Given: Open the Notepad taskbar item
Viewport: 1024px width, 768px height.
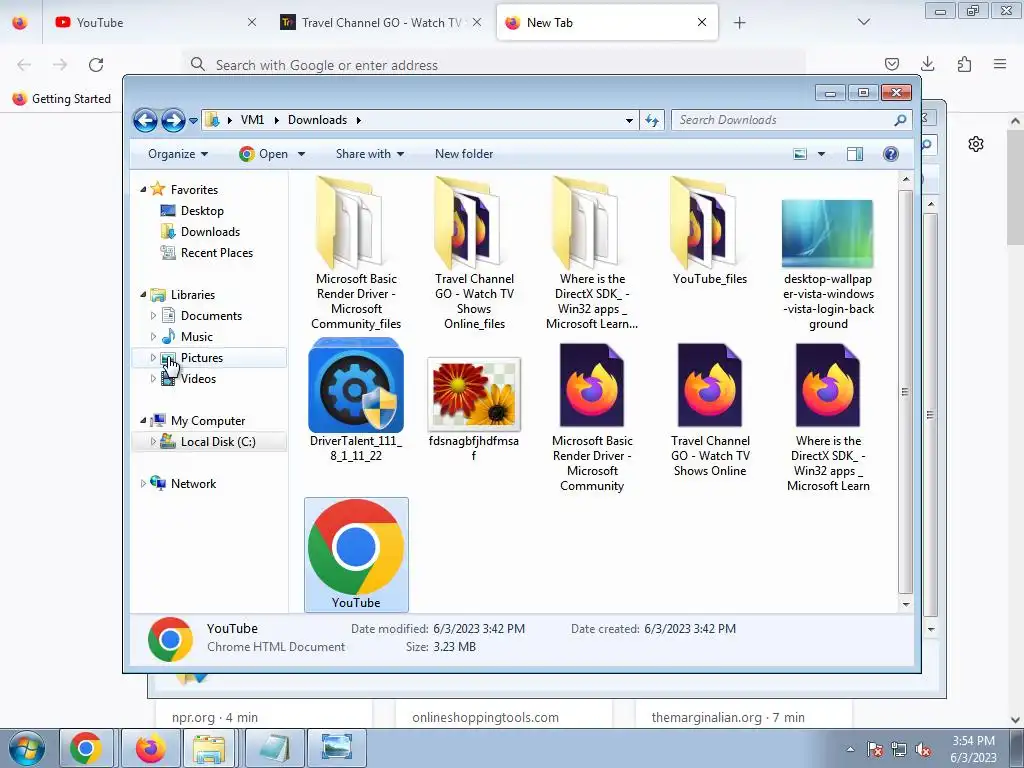Looking at the screenshot, I should pos(274,748).
